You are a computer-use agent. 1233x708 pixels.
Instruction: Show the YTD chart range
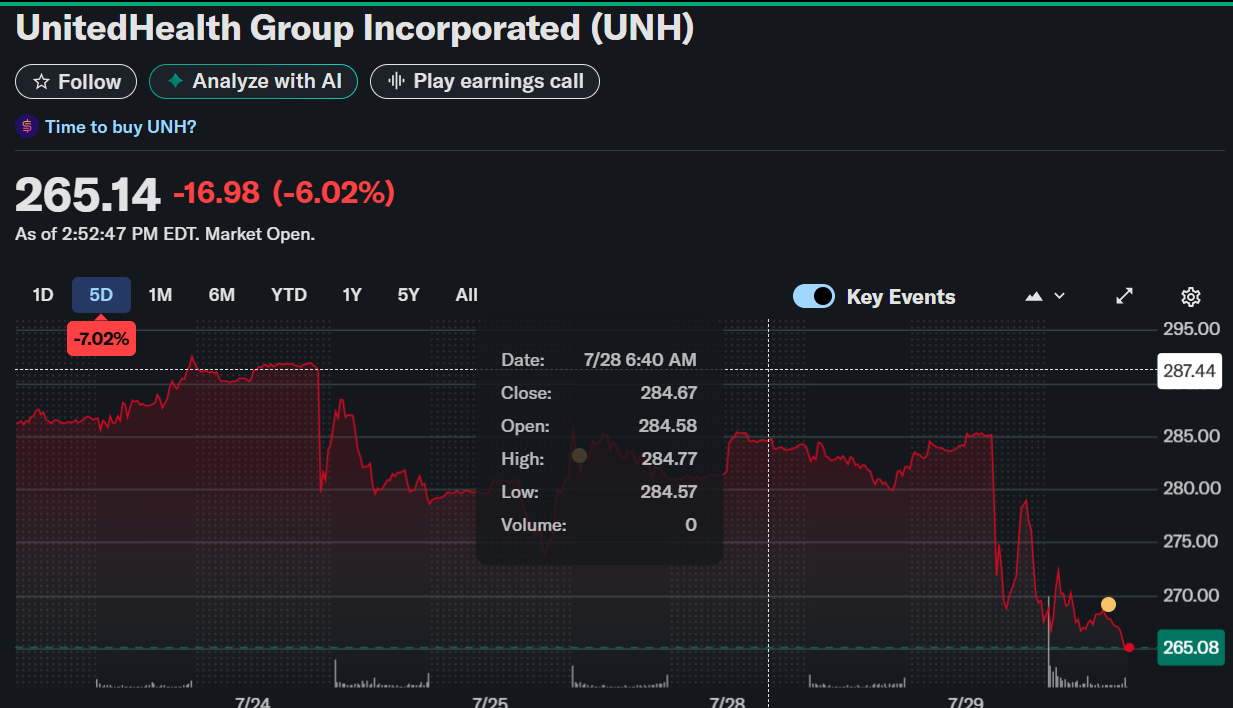(x=289, y=295)
